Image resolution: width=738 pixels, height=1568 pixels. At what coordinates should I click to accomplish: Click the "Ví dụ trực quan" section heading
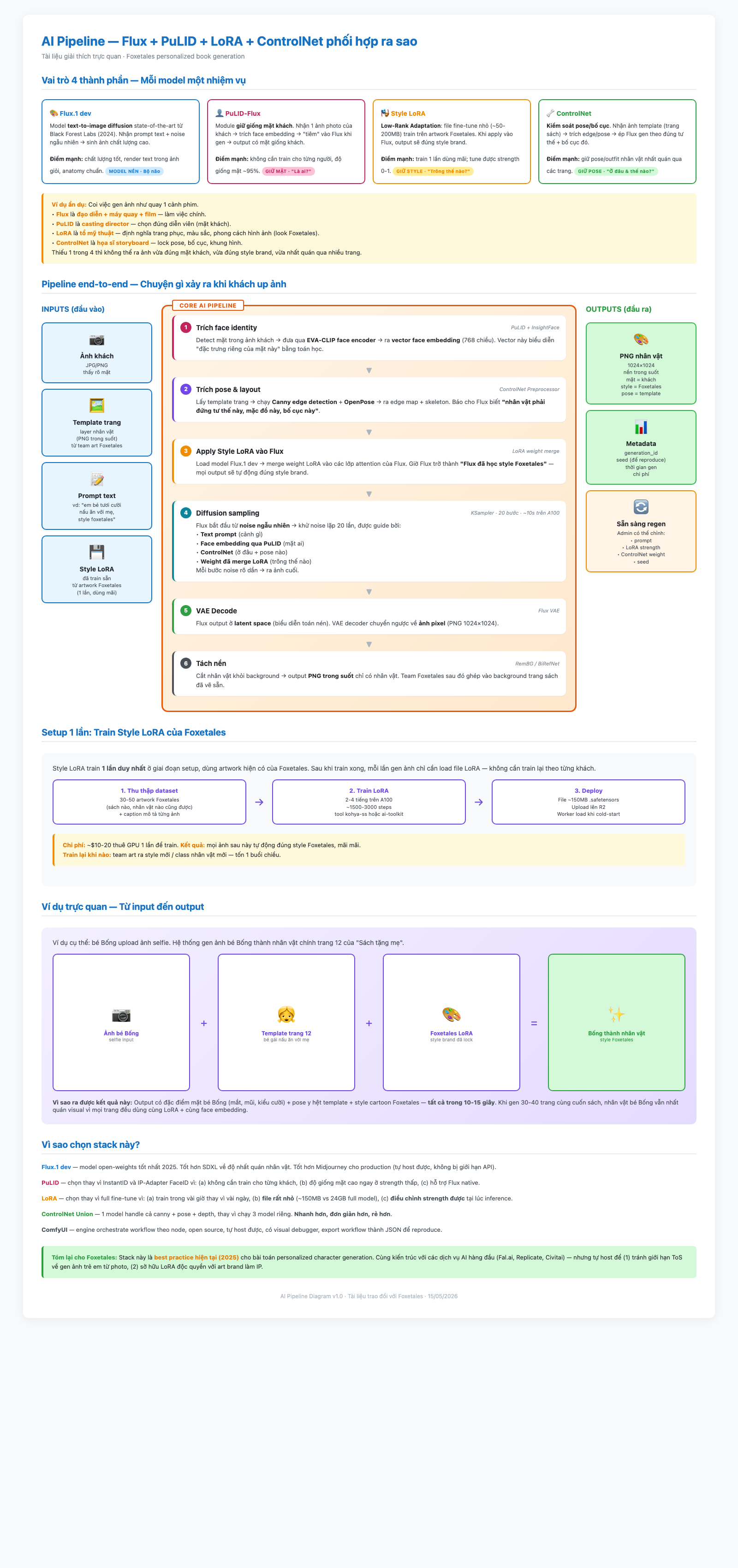[x=122, y=906]
